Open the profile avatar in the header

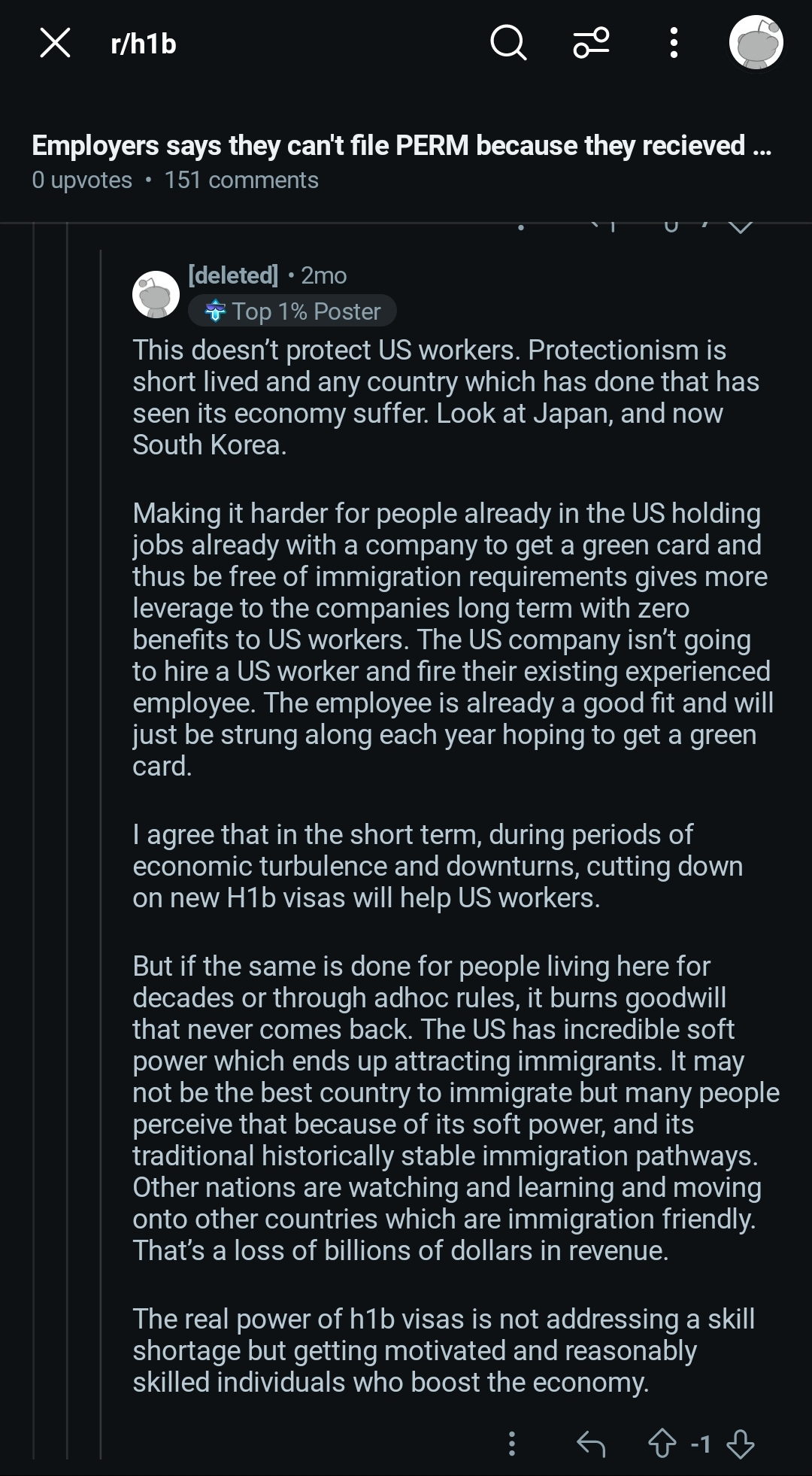[756, 43]
